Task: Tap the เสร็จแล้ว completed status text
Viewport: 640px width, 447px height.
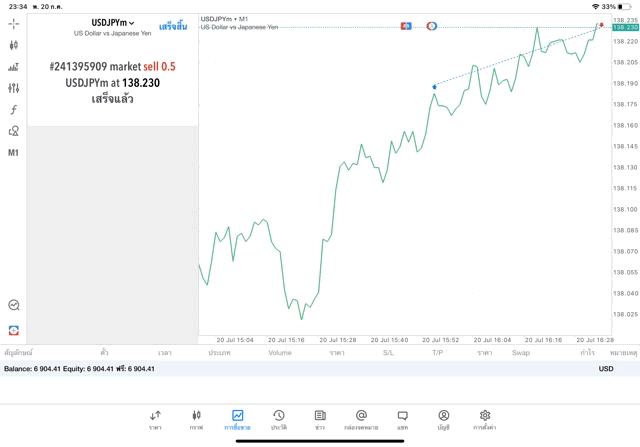Action: pyautogui.click(x=113, y=99)
